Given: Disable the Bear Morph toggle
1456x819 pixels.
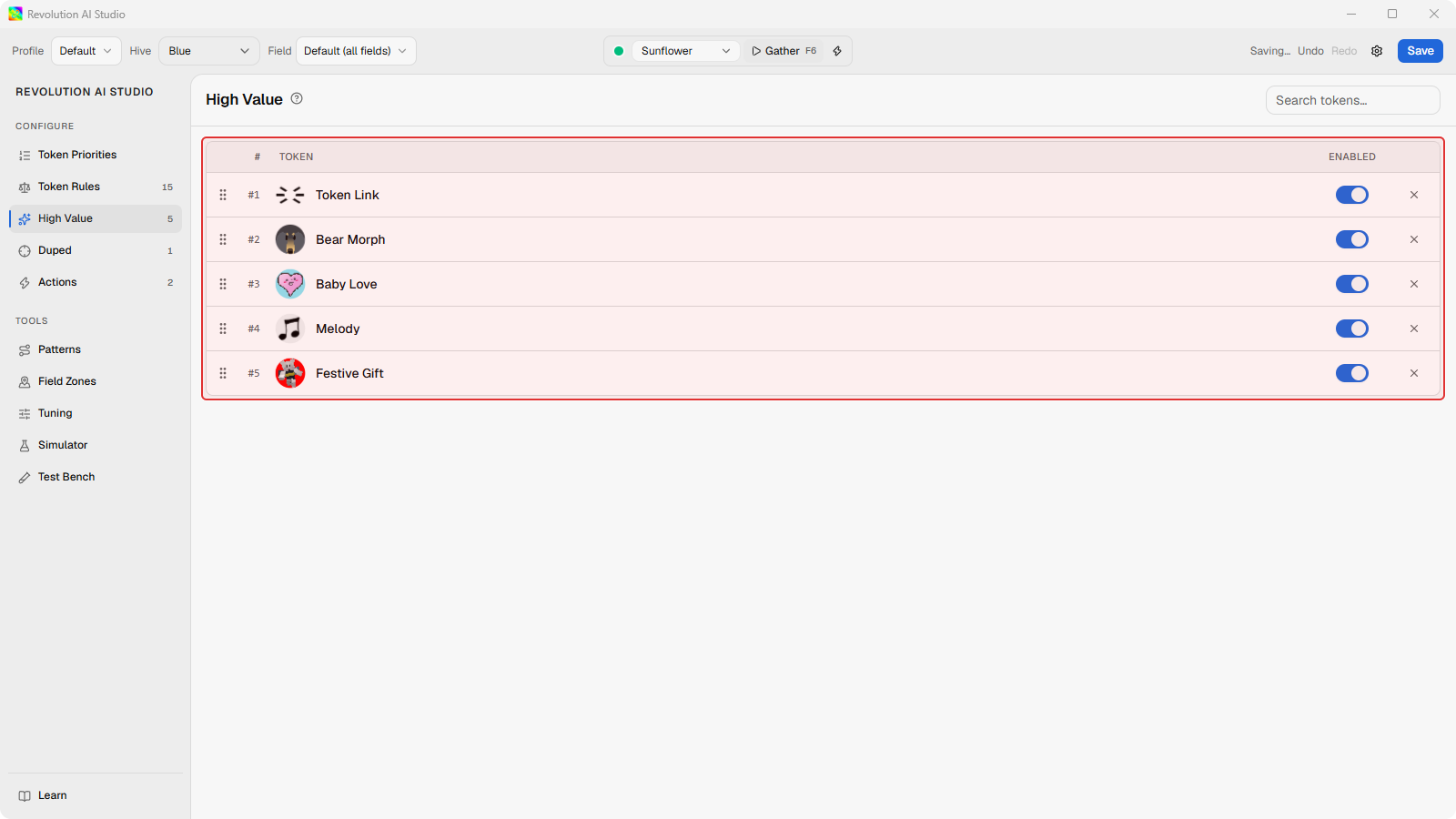Looking at the screenshot, I should click(1352, 239).
